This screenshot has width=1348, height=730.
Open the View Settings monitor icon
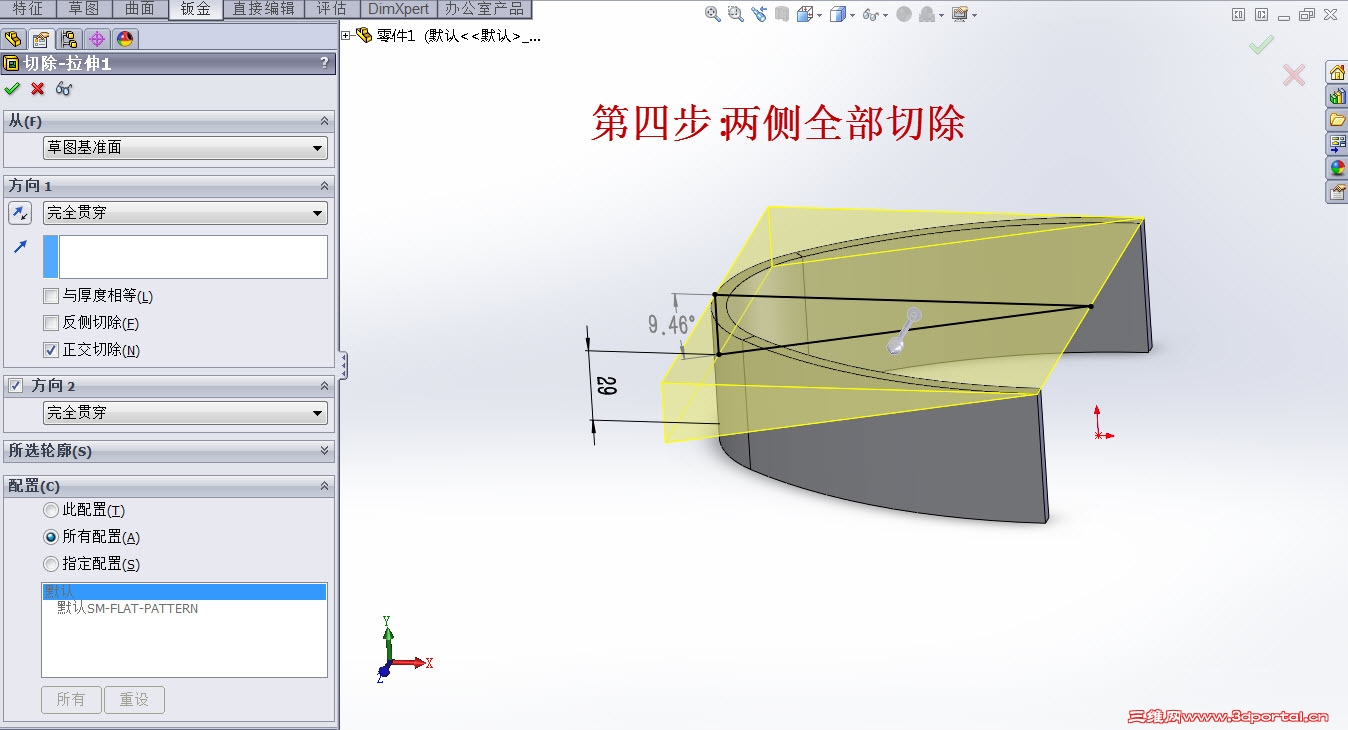point(959,14)
